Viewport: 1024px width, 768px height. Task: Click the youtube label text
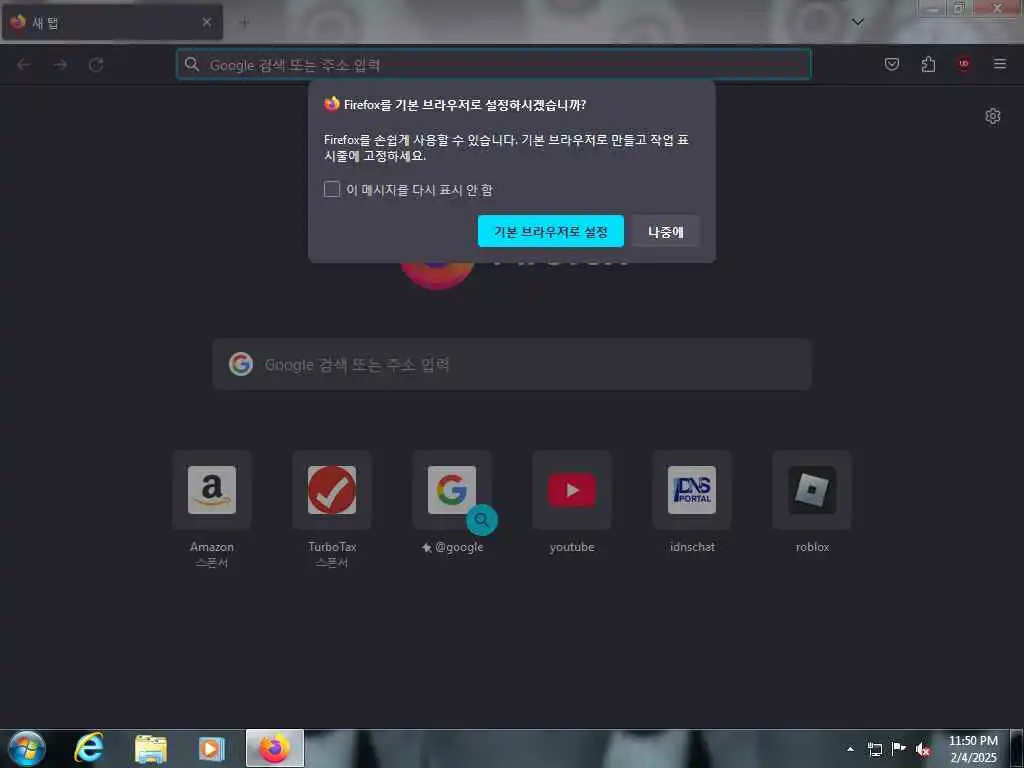tap(572, 547)
